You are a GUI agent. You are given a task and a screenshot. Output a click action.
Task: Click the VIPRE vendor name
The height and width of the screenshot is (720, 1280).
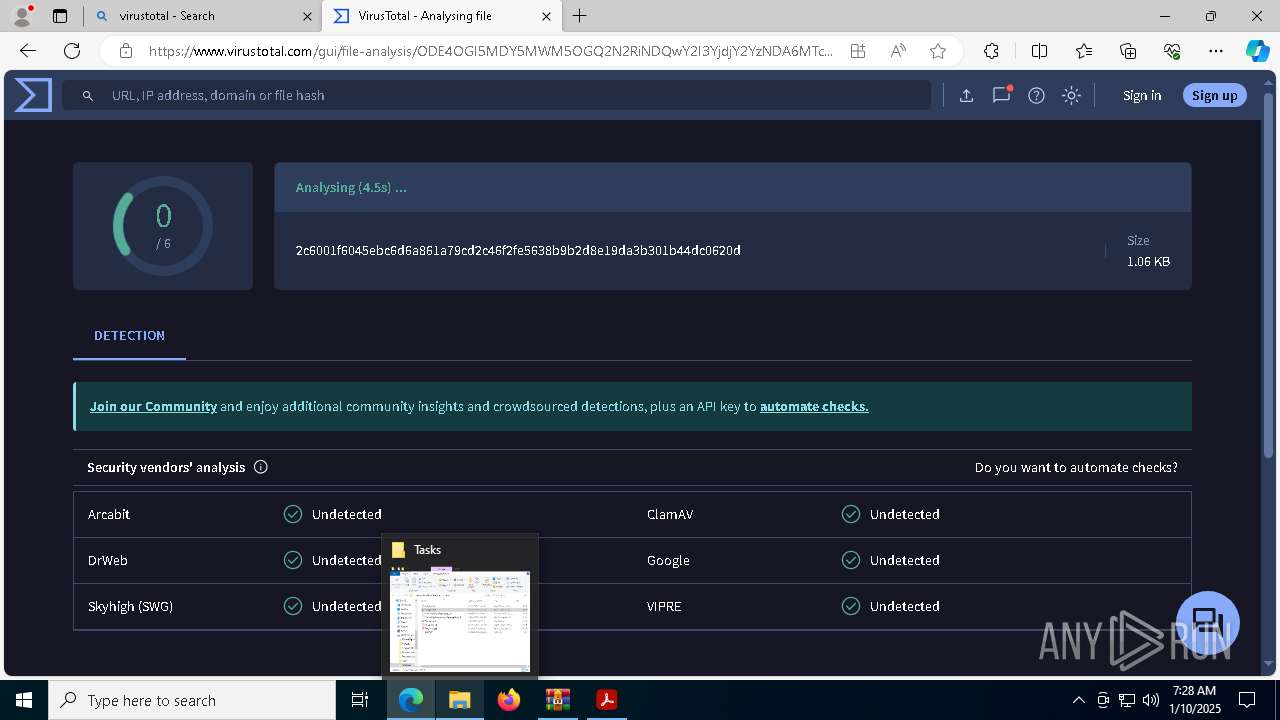coord(664,606)
